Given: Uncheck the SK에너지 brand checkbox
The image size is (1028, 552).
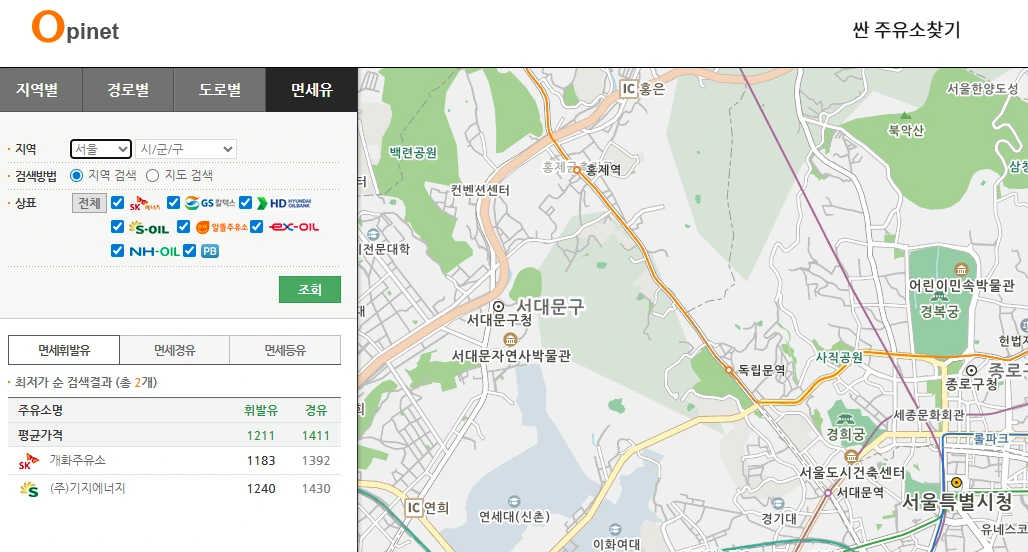Looking at the screenshot, I should (x=117, y=203).
